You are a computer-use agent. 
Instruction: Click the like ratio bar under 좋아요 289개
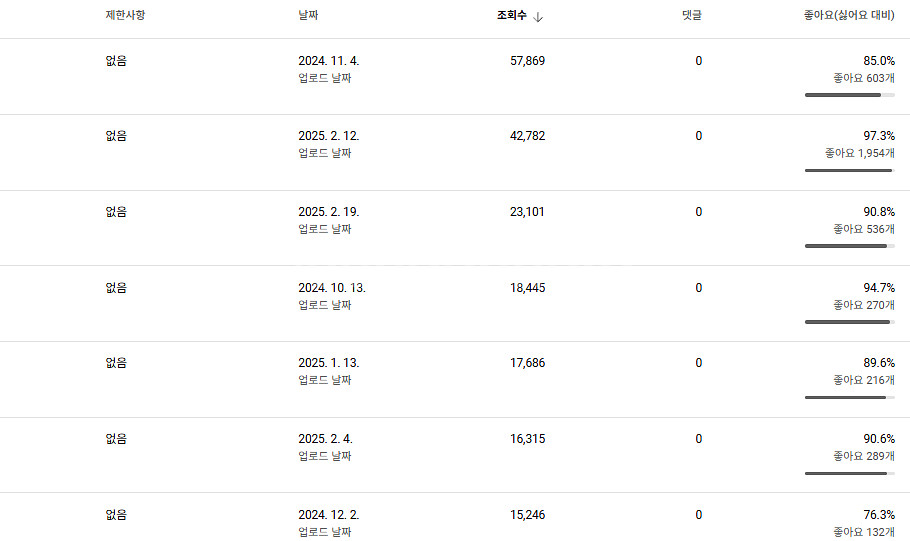(849, 473)
